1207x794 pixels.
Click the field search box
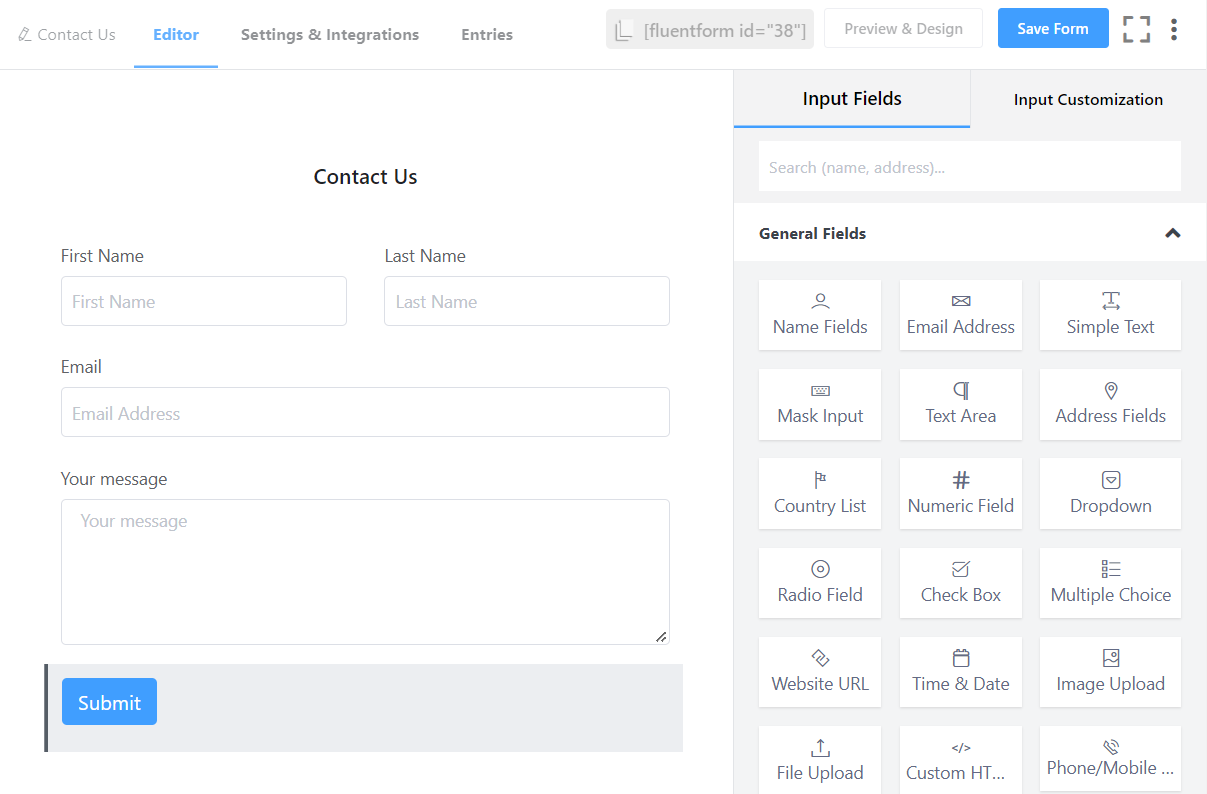[x=967, y=166]
